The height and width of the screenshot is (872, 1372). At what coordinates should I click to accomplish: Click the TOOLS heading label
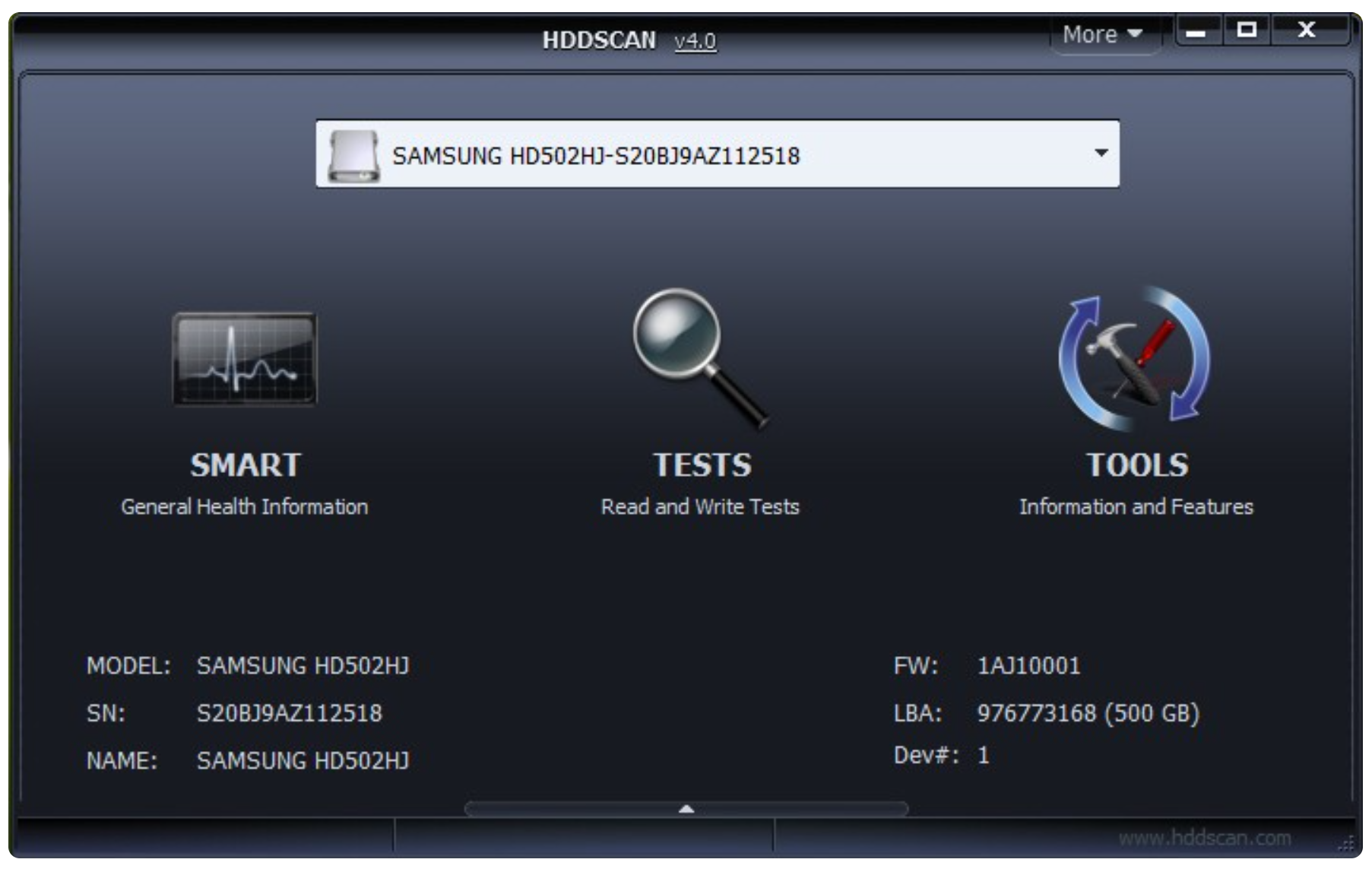click(1137, 465)
